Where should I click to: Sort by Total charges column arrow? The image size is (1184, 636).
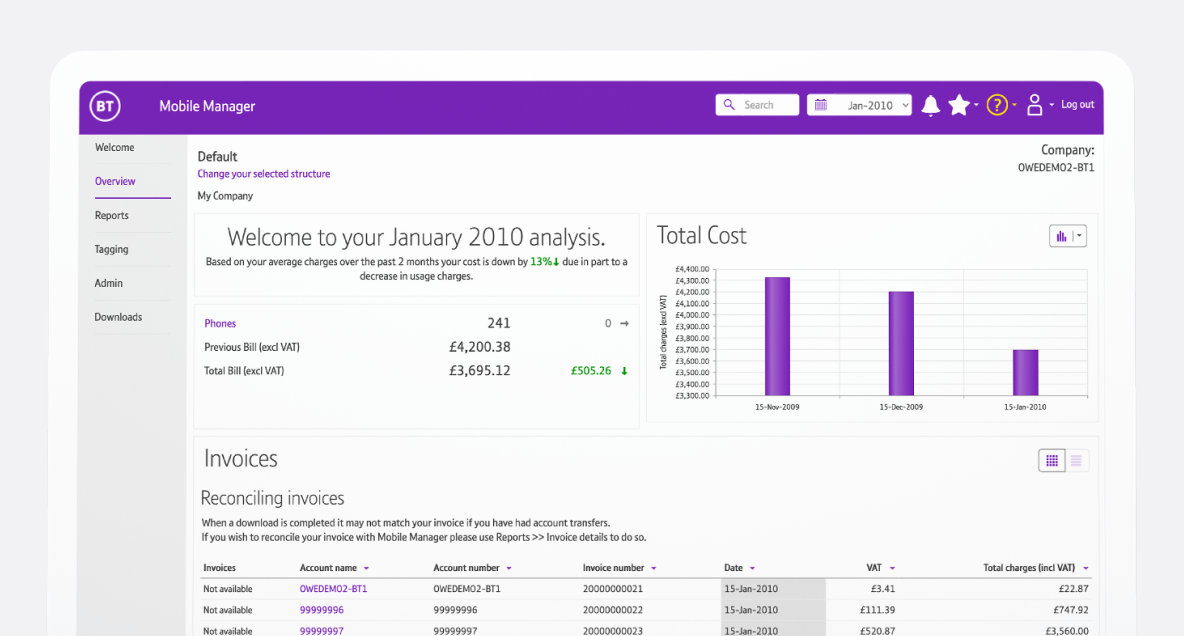1085,568
